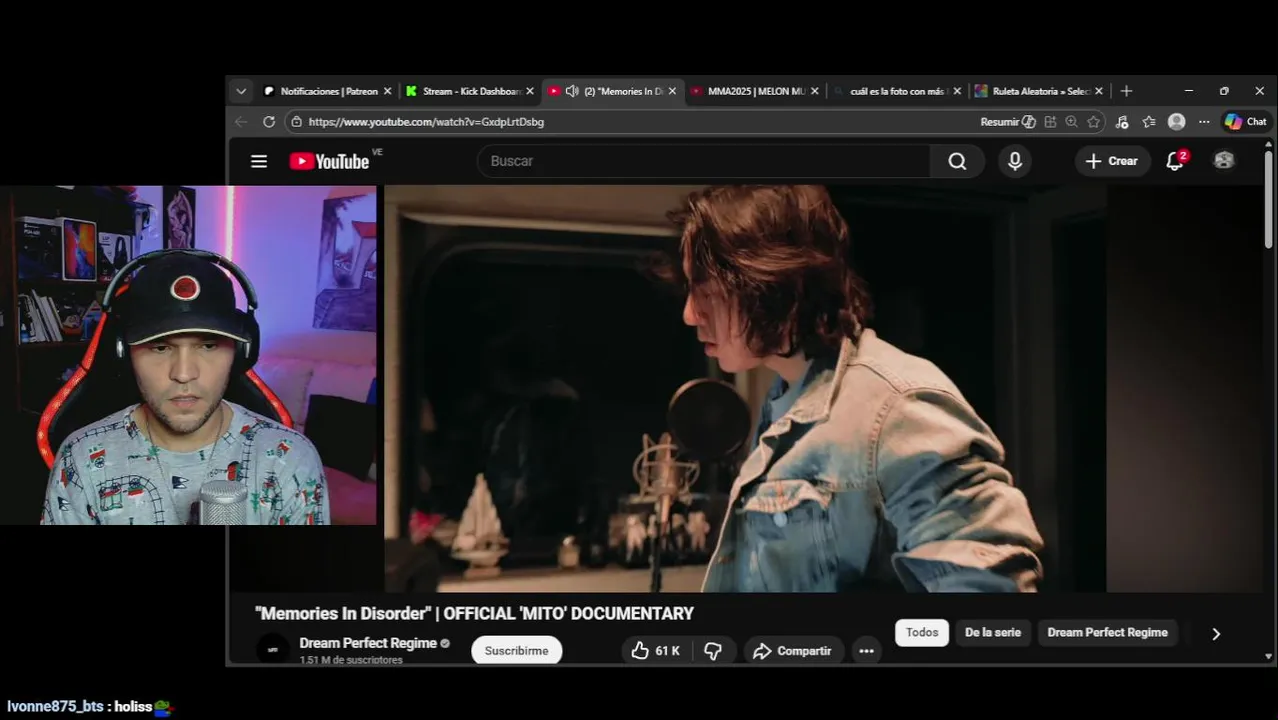Screen dimensions: 1278x720
Task: Zoom the page with magnifier icon
Action: (x=1072, y=121)
